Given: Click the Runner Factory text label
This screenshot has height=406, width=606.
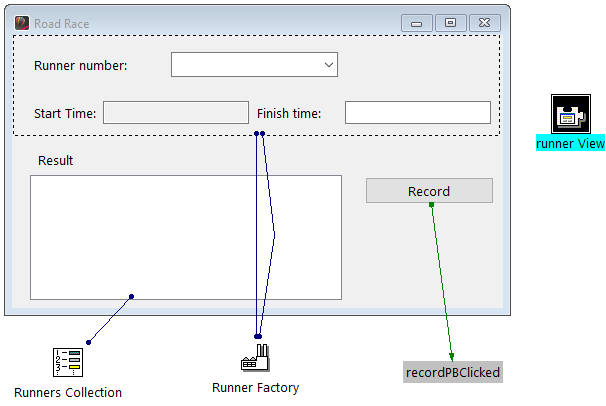Looking at the screenshot, I should click(x=255, y=387).
